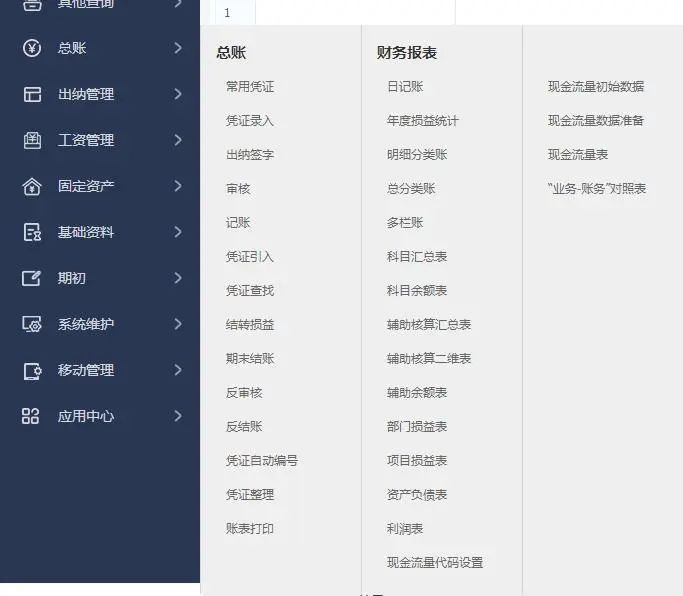
Task: Open 科目余额表
Action: [x=417, y=291]
